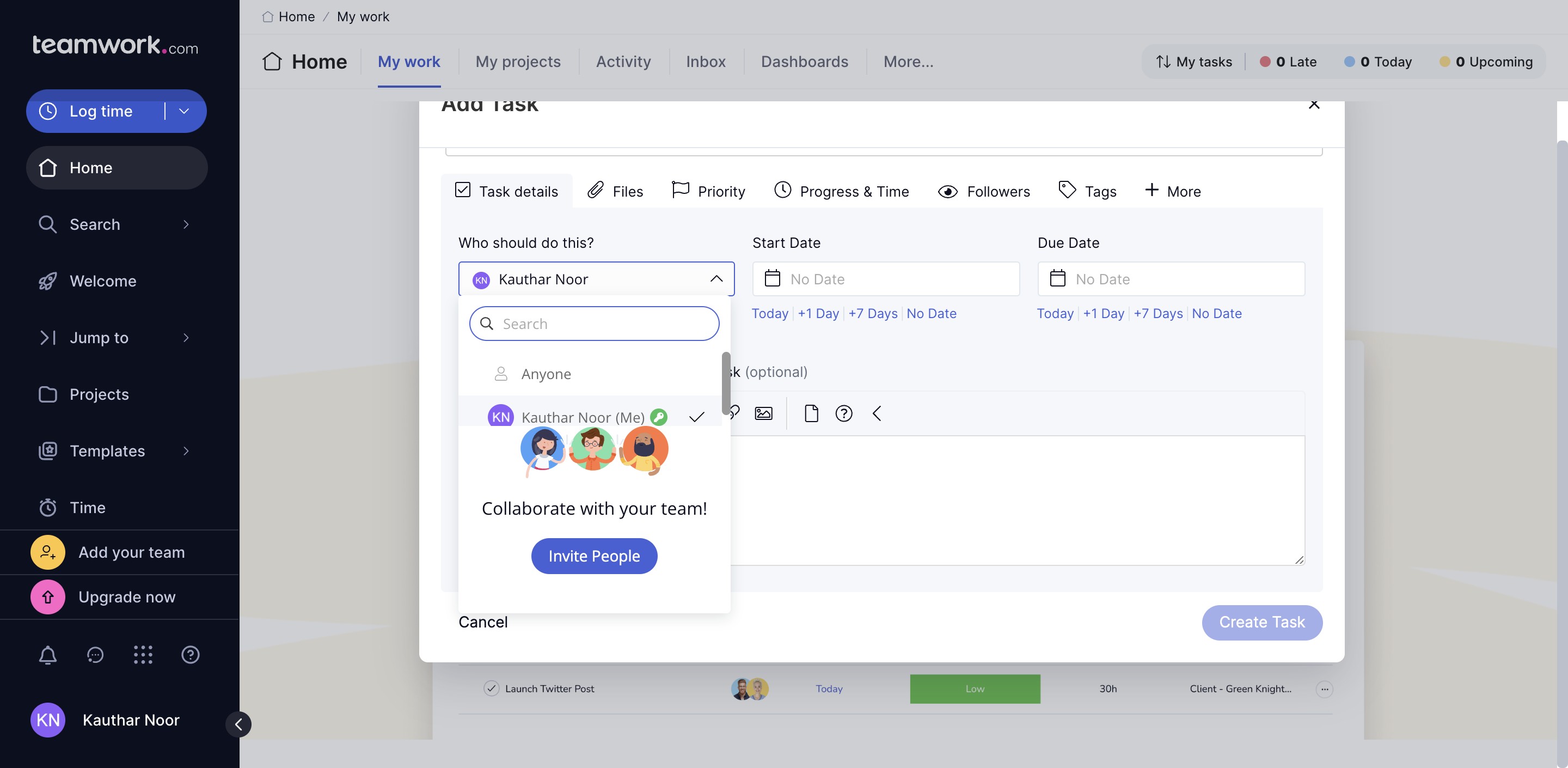The image size is (1568, 768).
Task: Collapse the Who should do this dropdown
Action: click(716, 278)
